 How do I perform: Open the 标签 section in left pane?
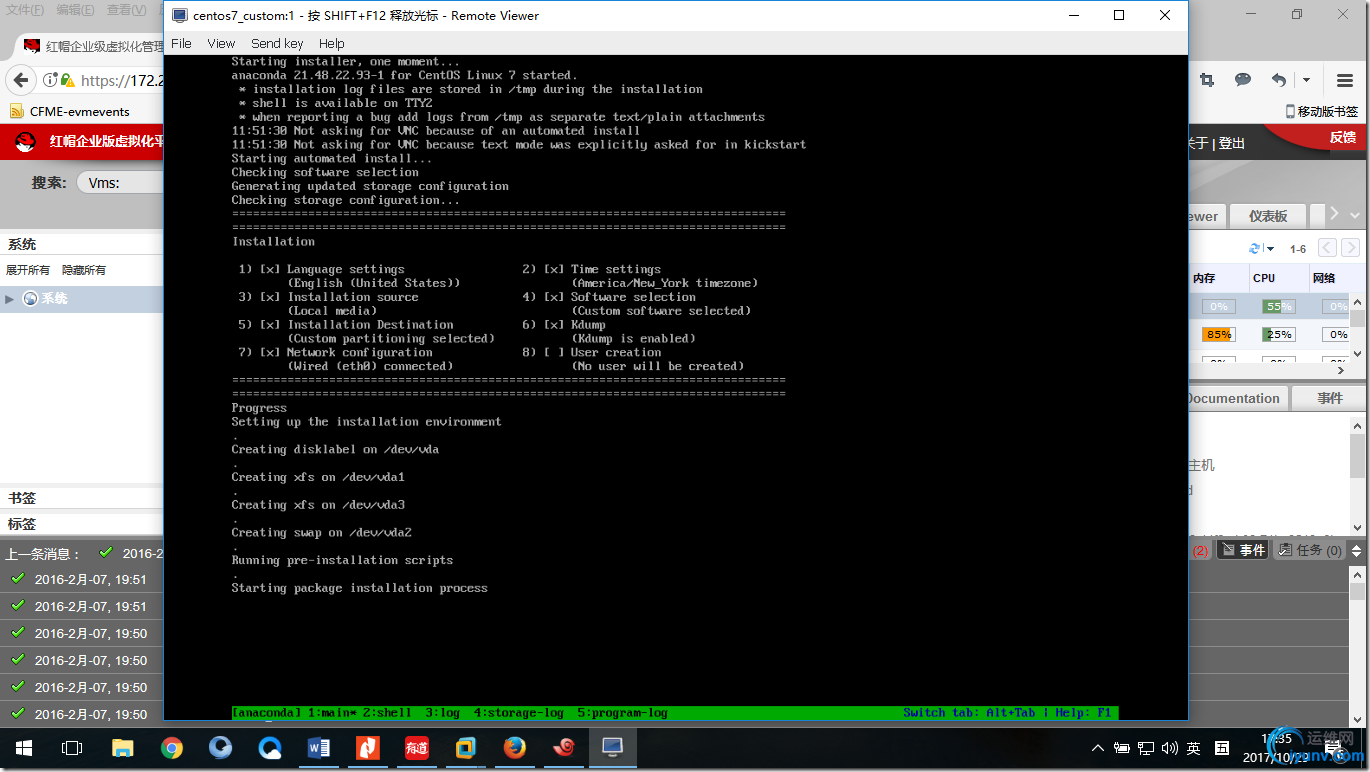tap(22, 523)
